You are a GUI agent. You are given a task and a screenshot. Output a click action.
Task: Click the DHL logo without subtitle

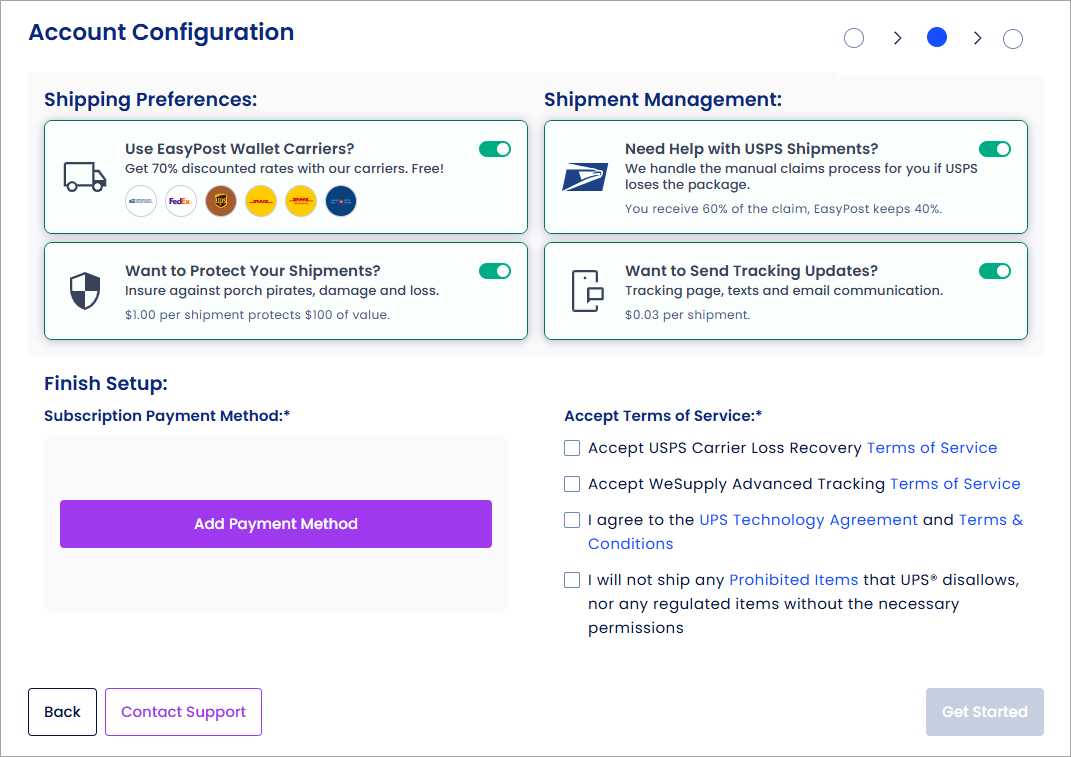pos(261,202)
